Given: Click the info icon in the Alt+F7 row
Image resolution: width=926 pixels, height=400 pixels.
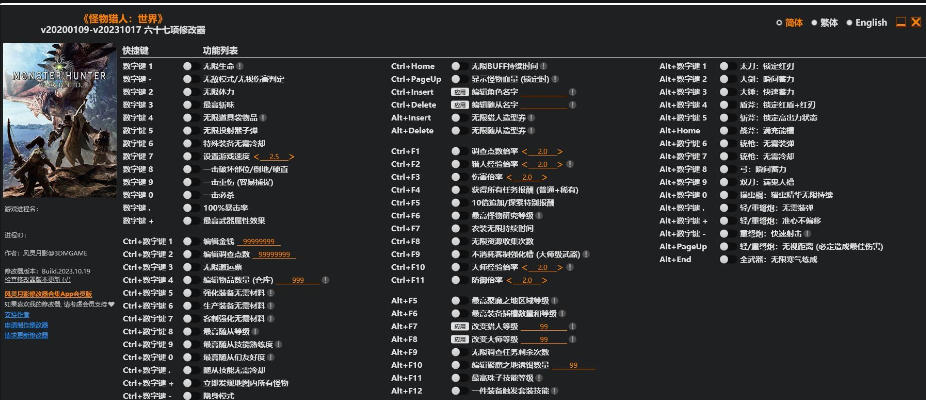Looking at the screenshot, I should coord(572,326).
